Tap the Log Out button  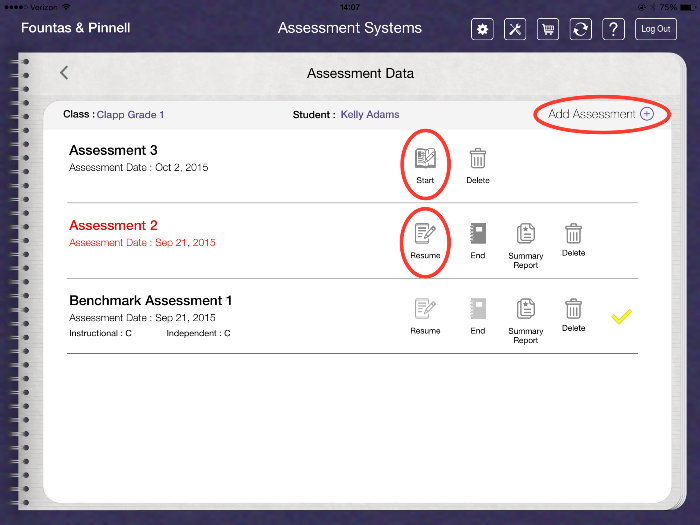pos(656,29)
